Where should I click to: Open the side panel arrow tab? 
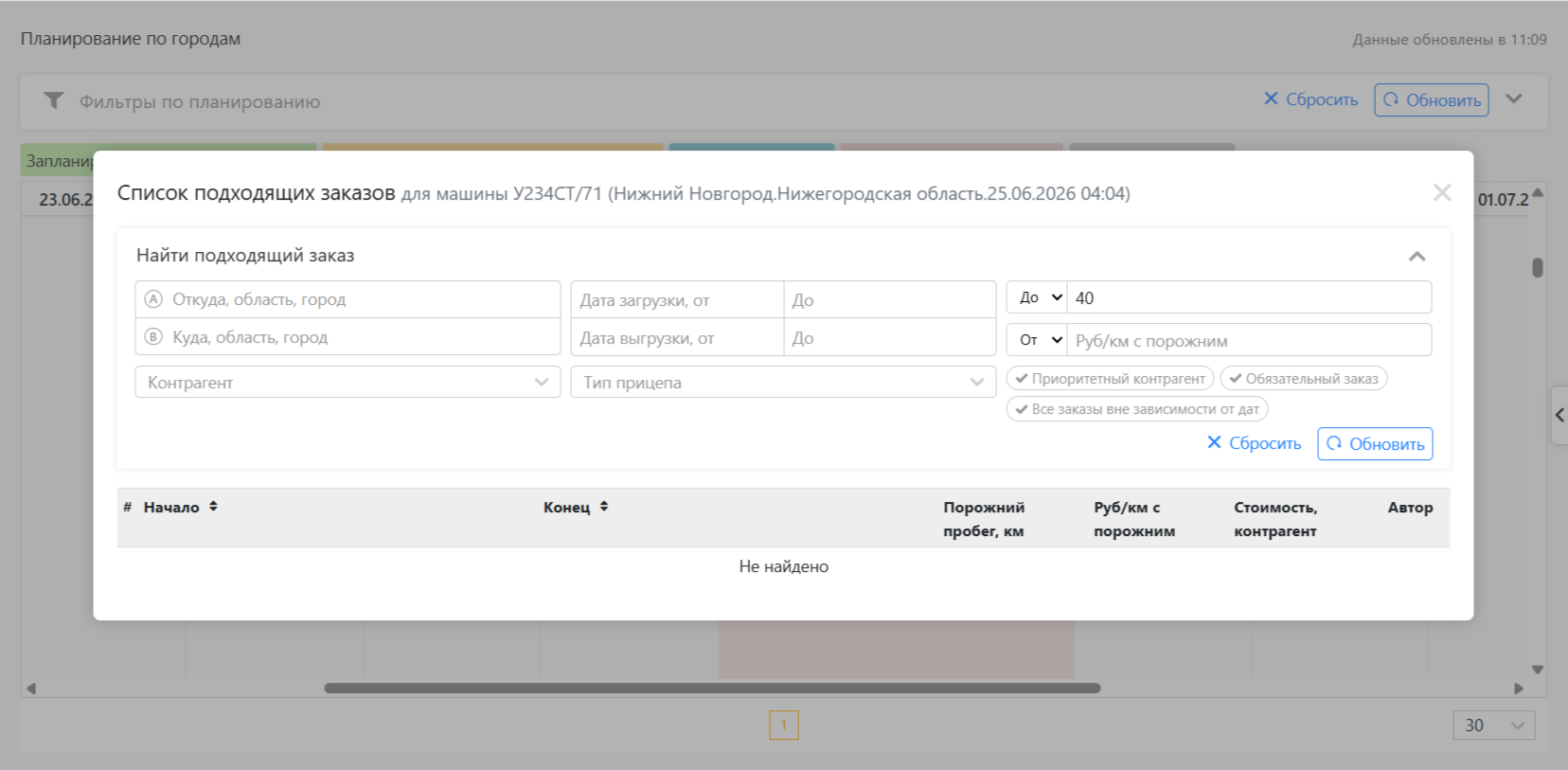[x=1559, y=415]
